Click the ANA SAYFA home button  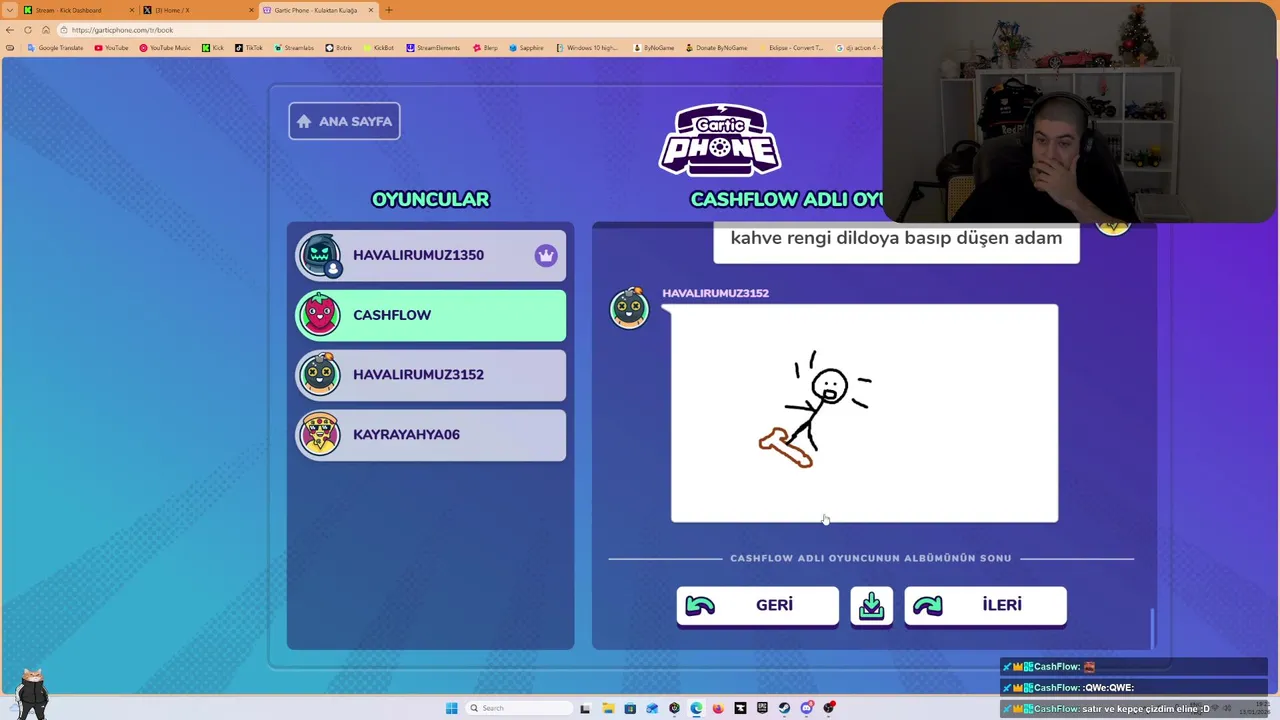tap(344, 121)
